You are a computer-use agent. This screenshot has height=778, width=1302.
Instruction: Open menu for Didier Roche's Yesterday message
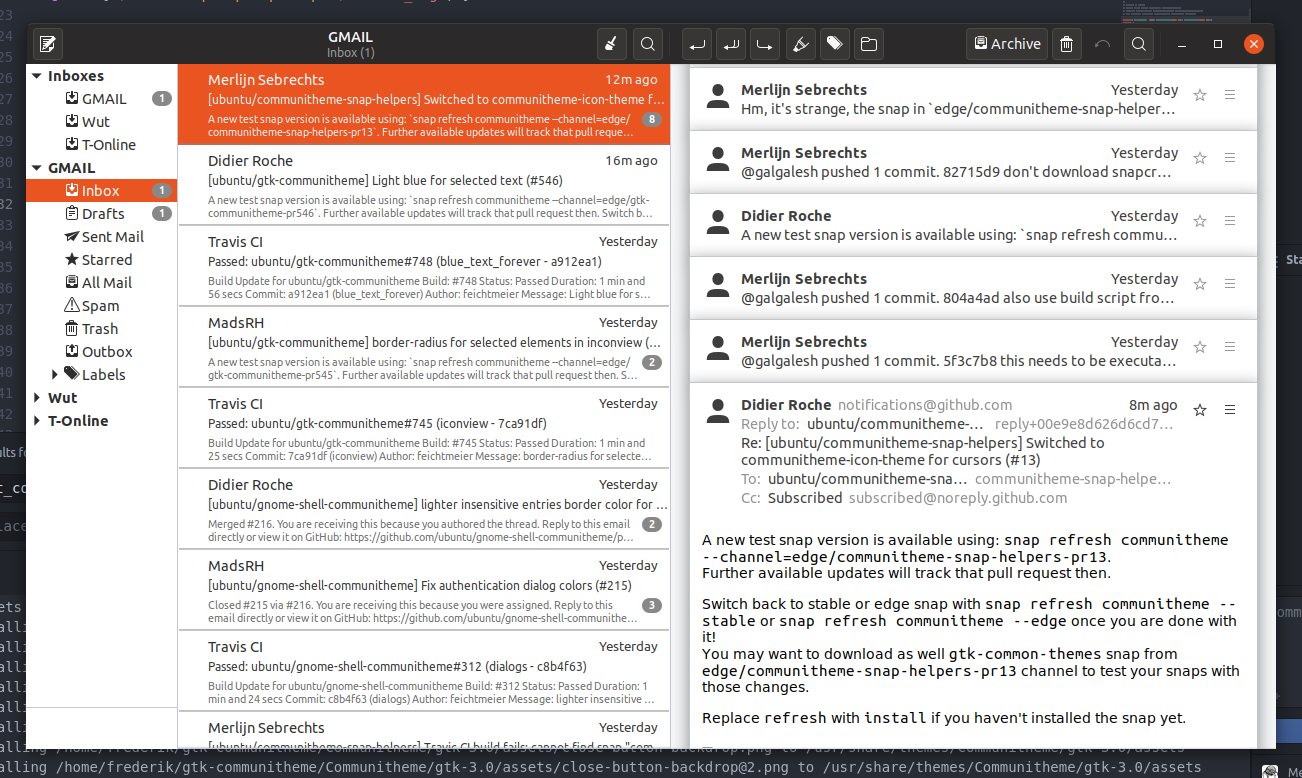point(1230,221)
